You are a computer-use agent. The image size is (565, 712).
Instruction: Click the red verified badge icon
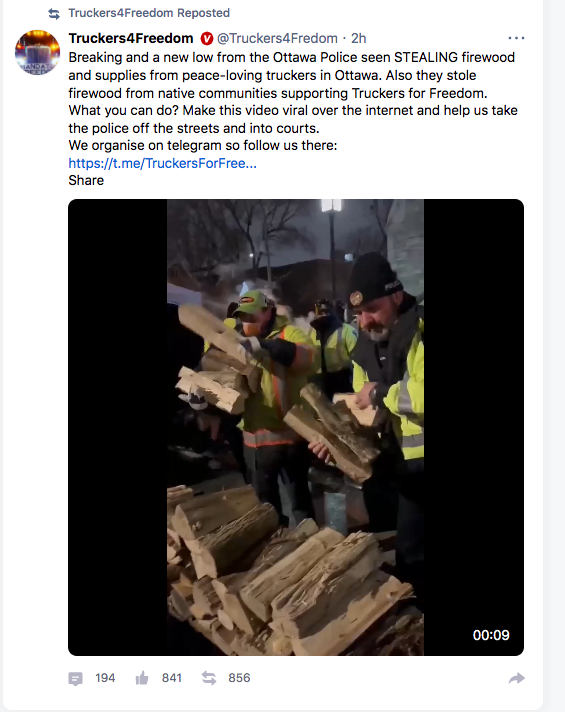207,39
